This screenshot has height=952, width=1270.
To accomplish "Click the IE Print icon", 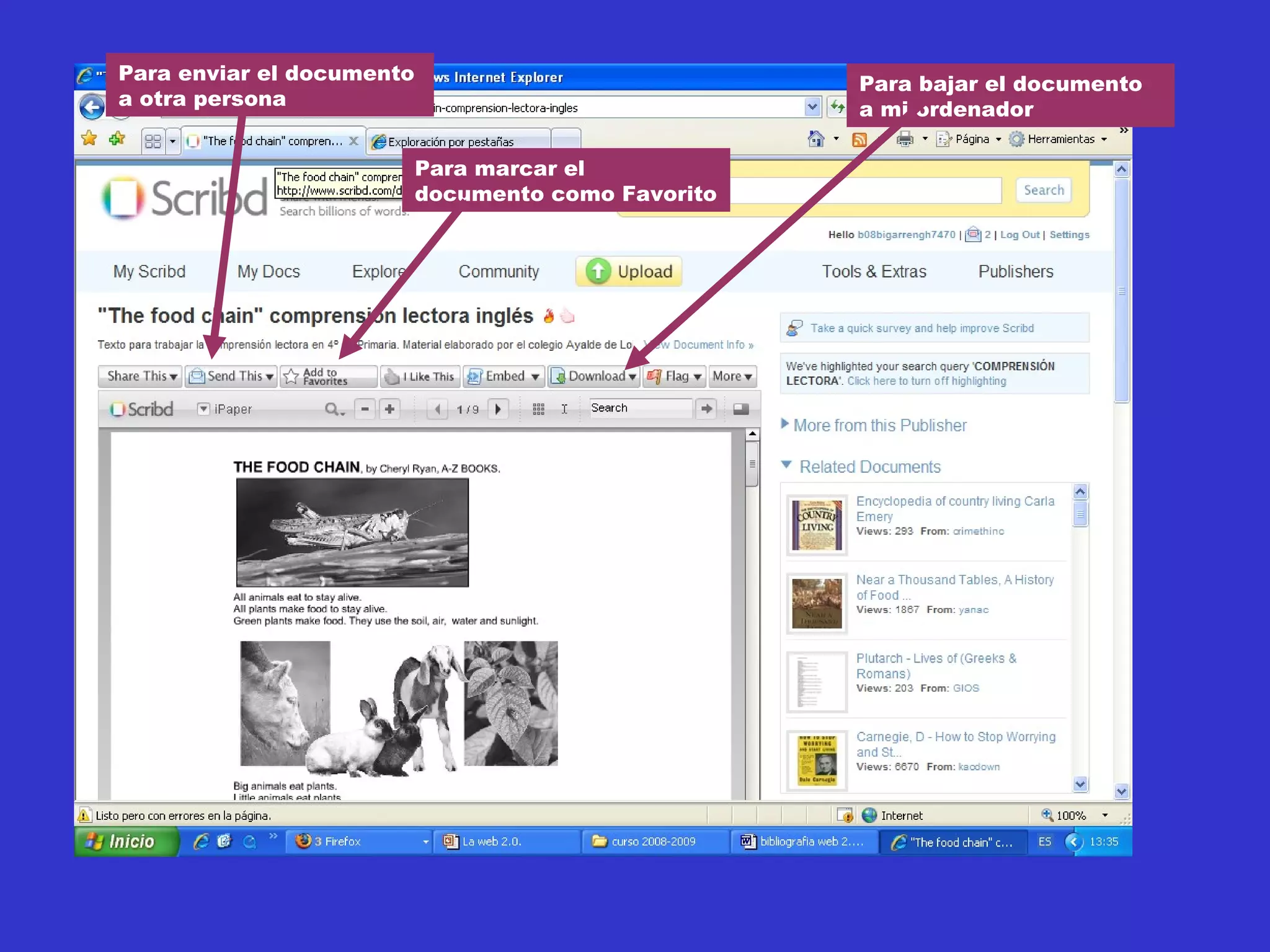I will (x=905, y=139).
